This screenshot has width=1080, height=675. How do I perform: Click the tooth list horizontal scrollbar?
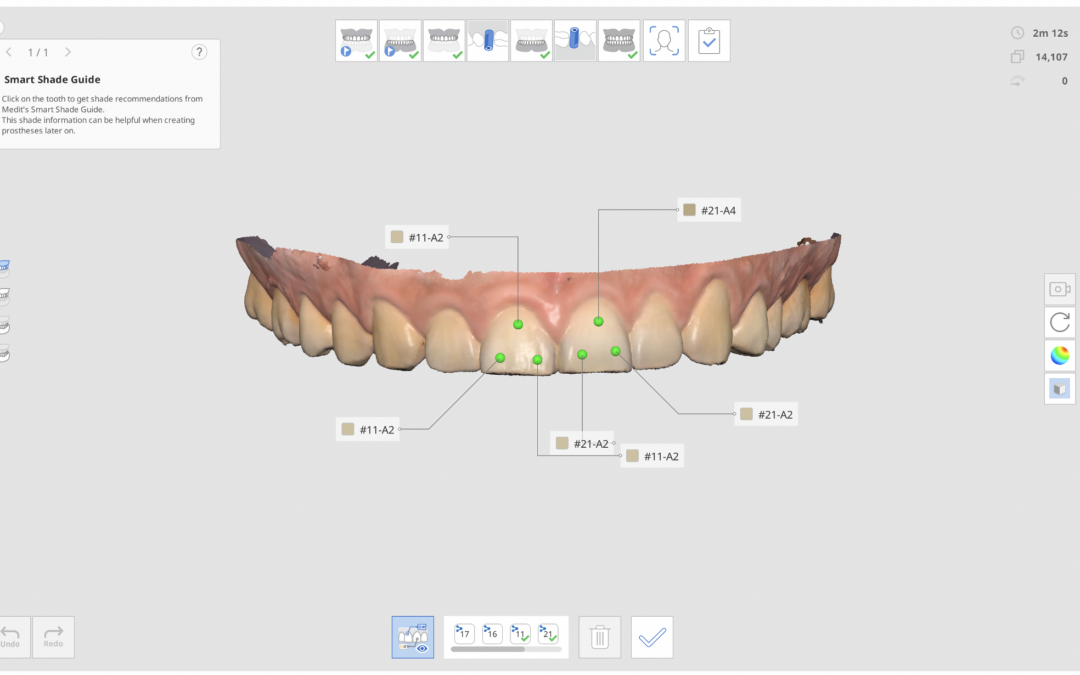coord(488,649)
